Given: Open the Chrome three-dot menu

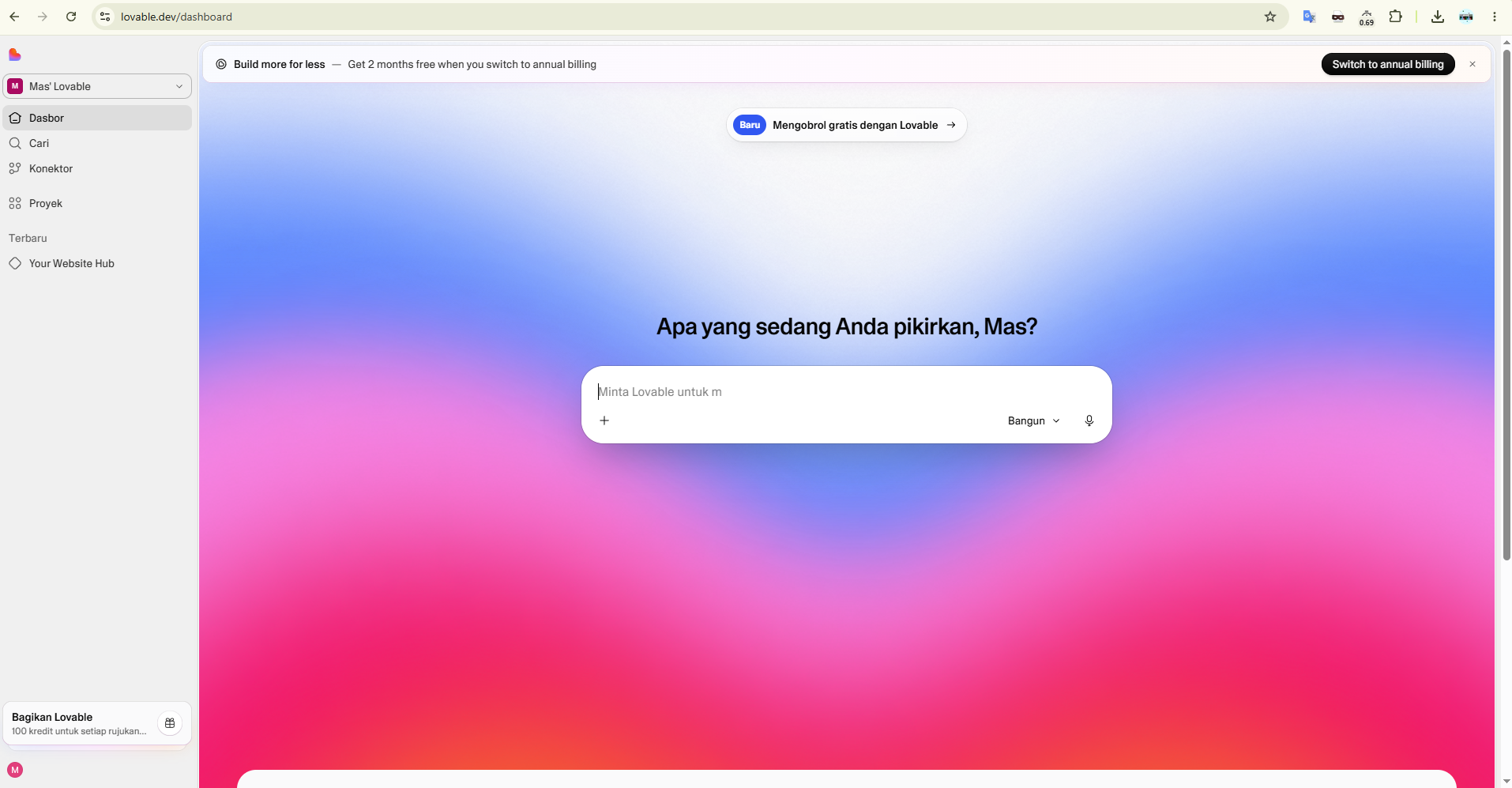Looking at the screenshot, I should point(1495,17).
